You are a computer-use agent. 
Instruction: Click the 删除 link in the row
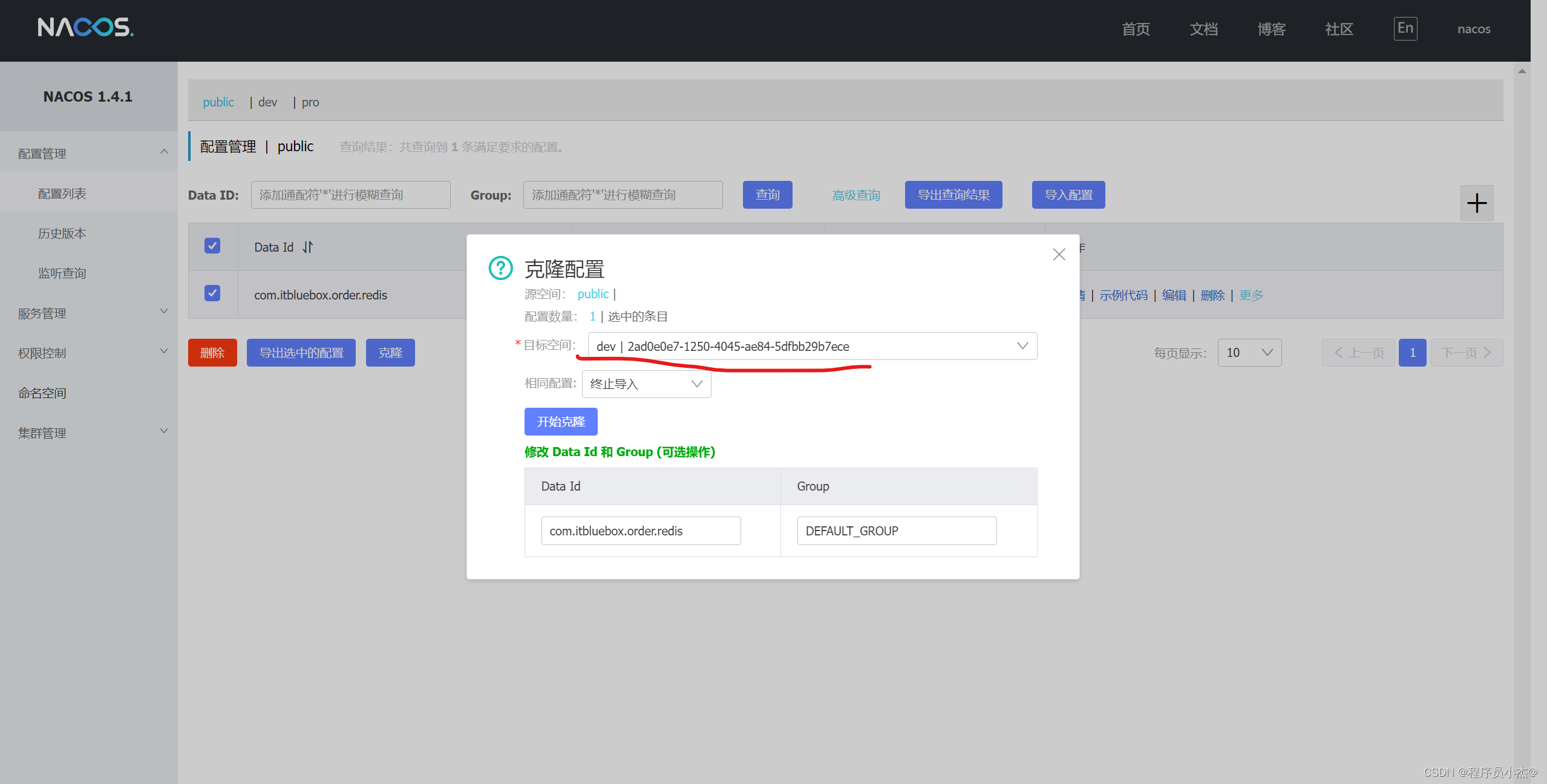click(1212, 295)
